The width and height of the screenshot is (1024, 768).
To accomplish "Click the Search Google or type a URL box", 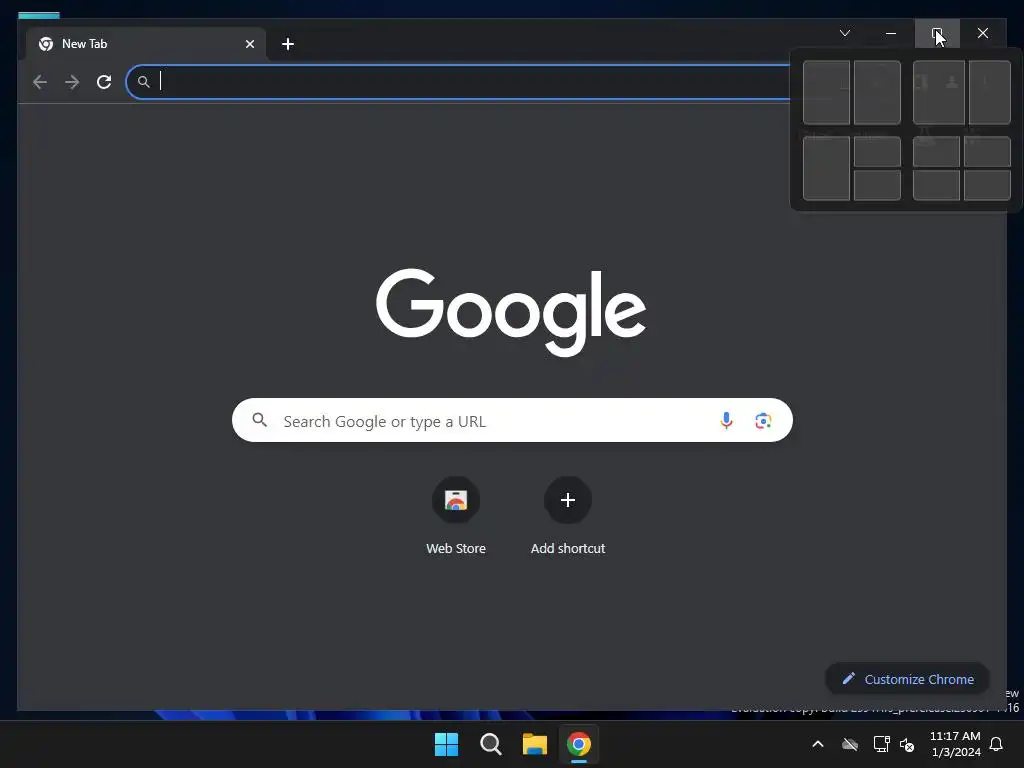I will pyautogui.click(x=512, y=421).
